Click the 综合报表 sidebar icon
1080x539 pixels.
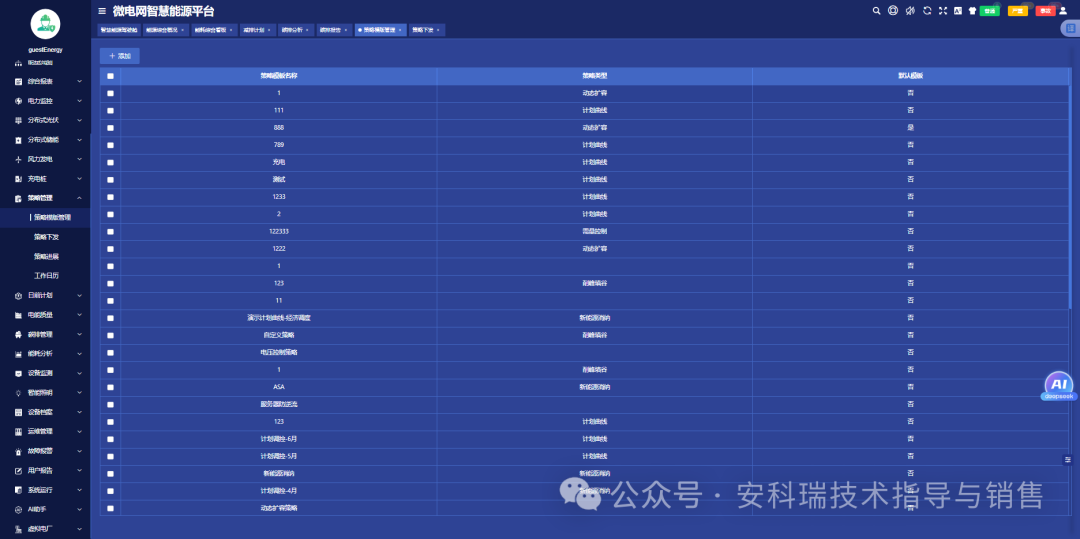click(x=19, y=81)
